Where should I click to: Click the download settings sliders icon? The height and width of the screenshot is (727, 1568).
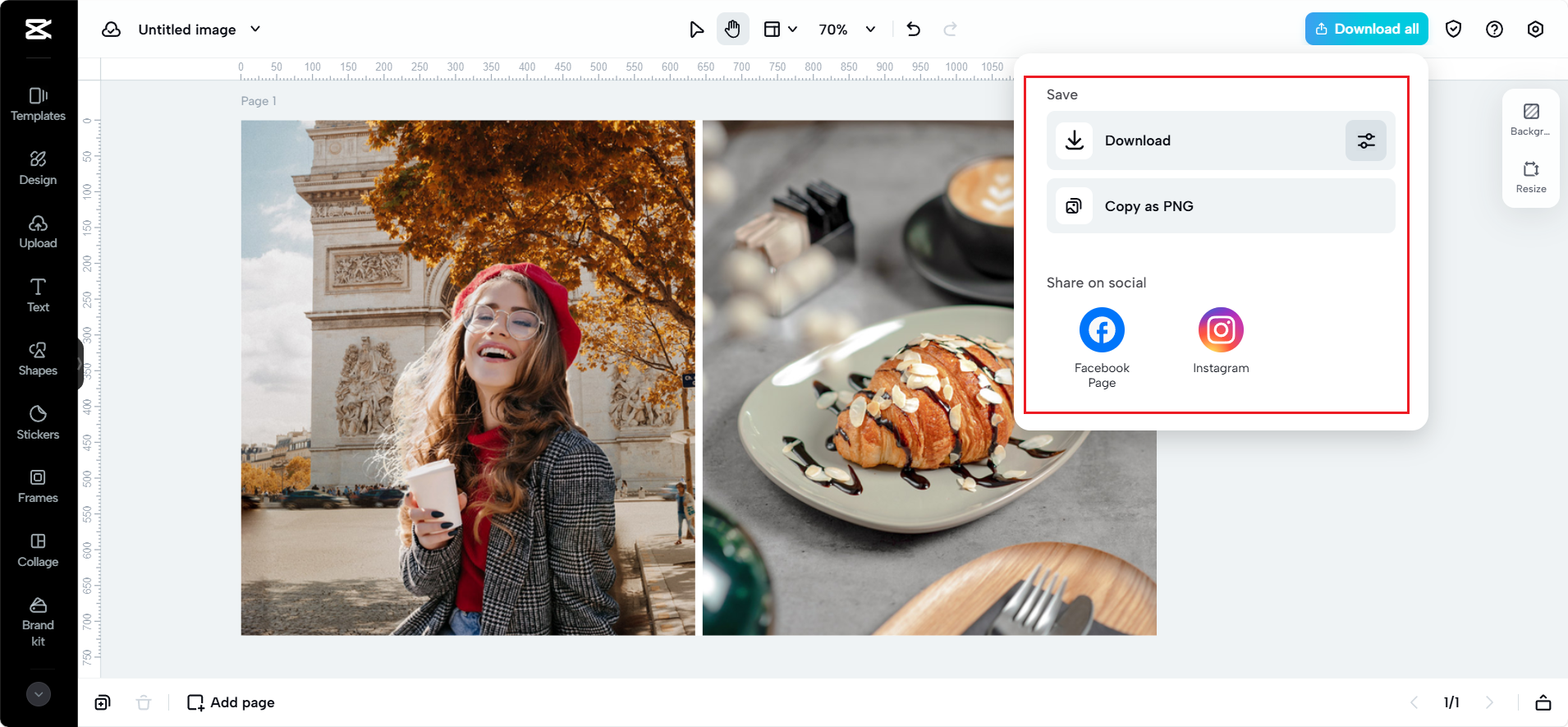coord(1365,140)
